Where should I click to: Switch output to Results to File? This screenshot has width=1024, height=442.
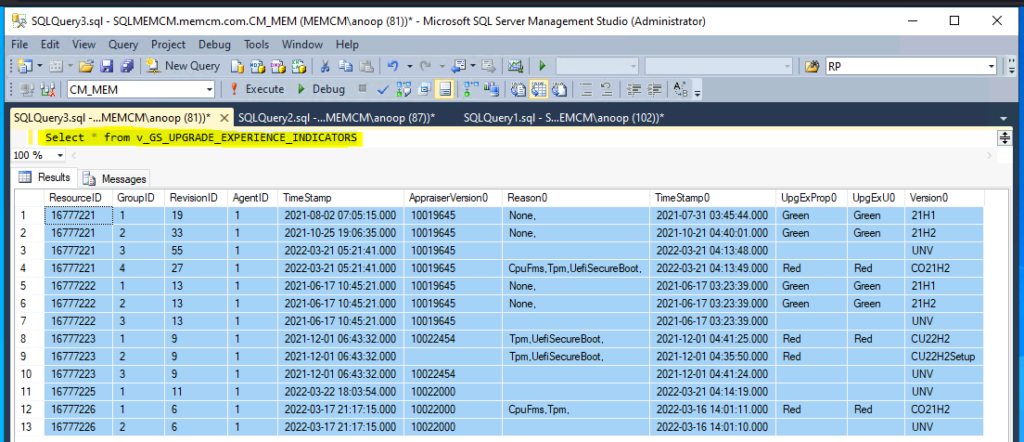(559, 89)
